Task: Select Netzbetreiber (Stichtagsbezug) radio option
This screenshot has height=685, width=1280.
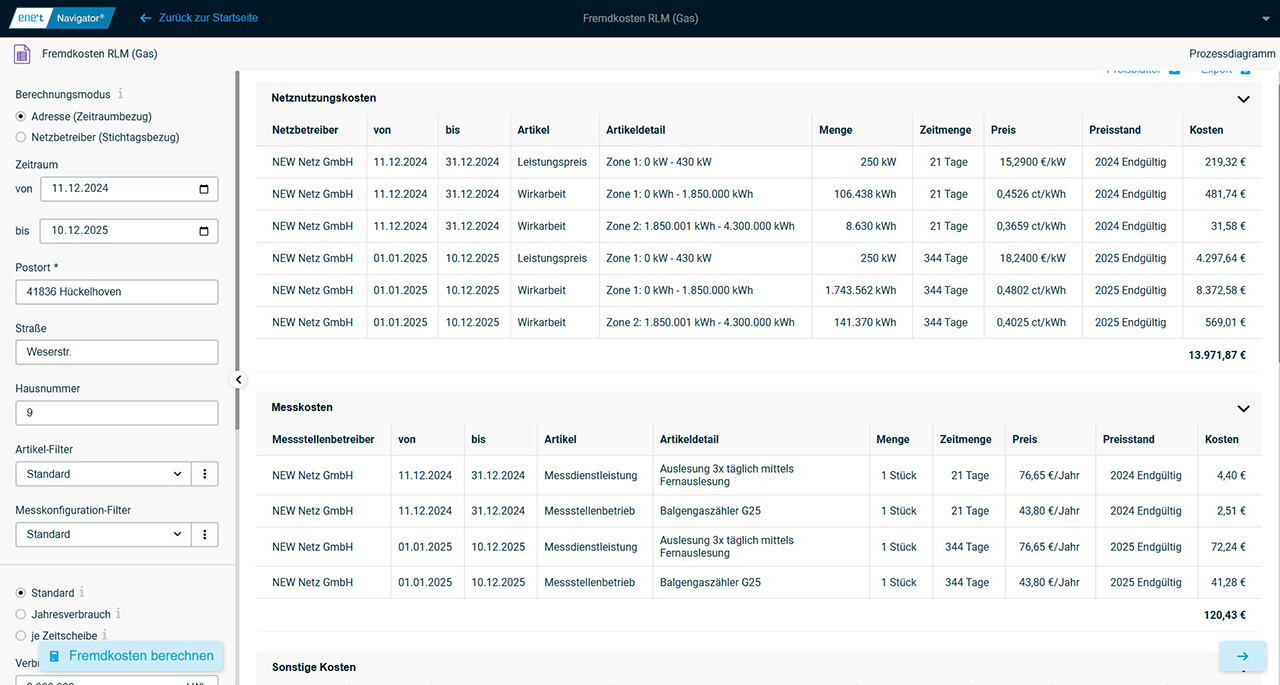Action: coord(21,137)
